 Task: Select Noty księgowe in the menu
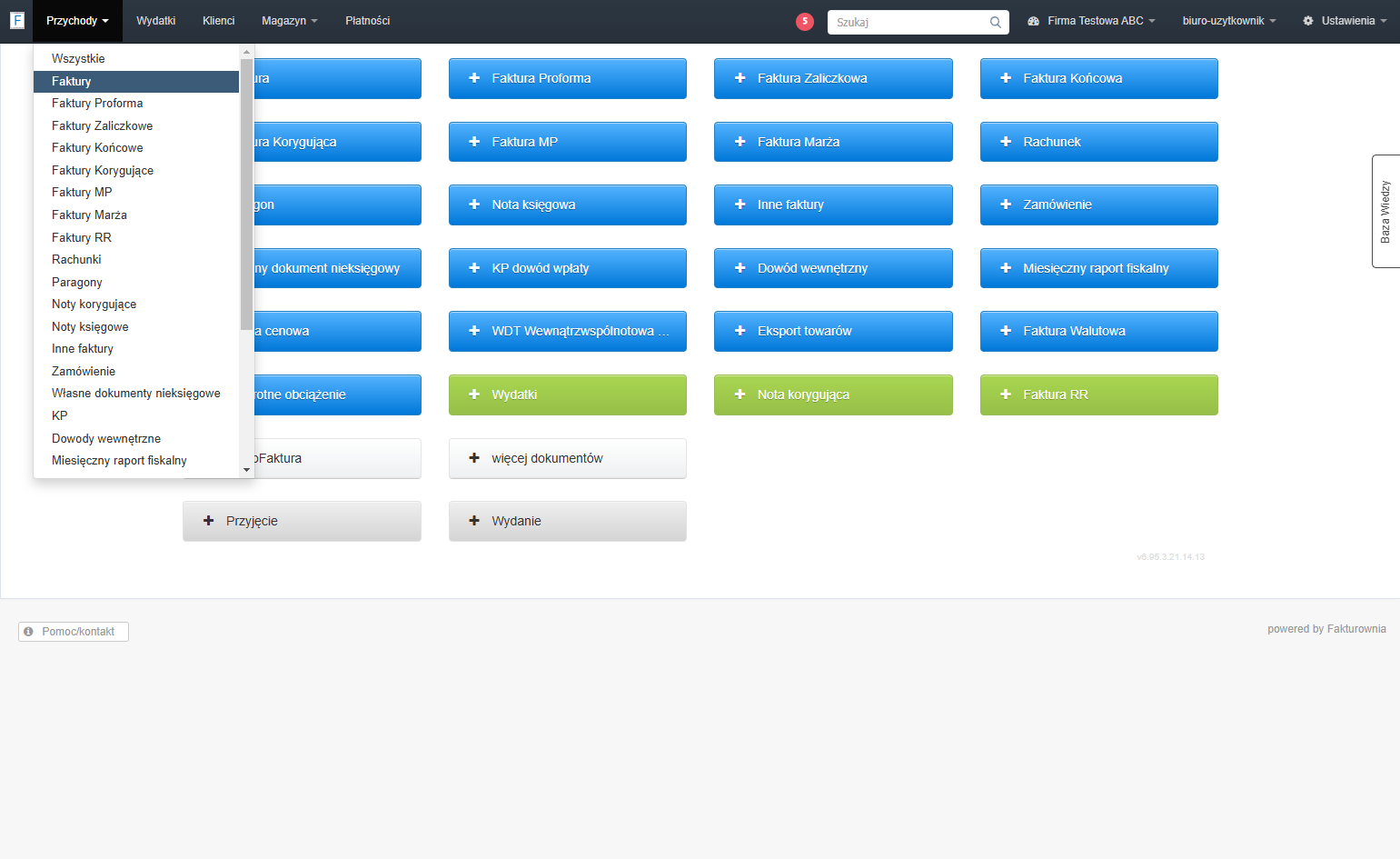[x=136, y=326]
